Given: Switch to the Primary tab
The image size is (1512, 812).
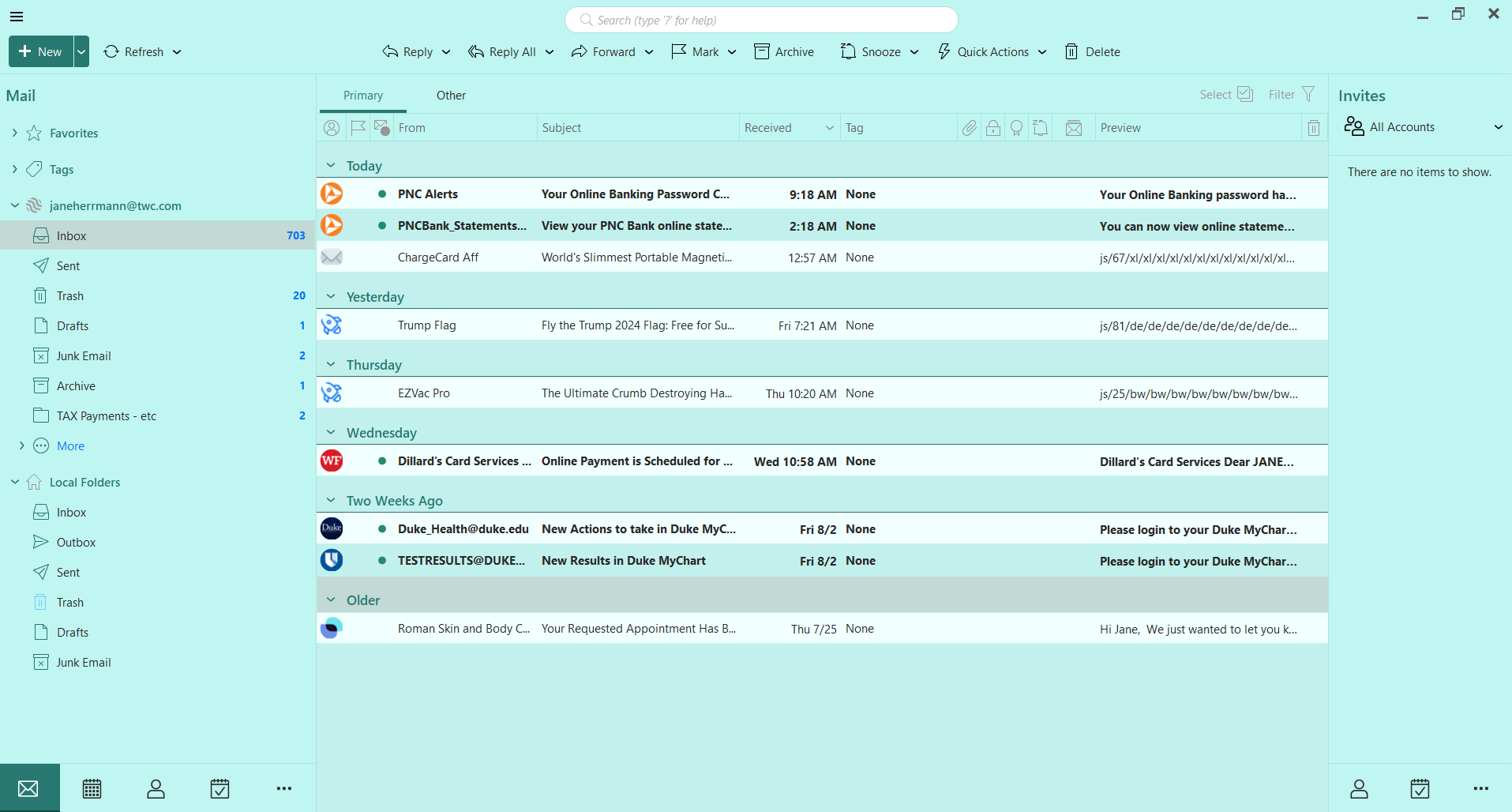Looking at the screenshot, I should [x=363, y=96].
